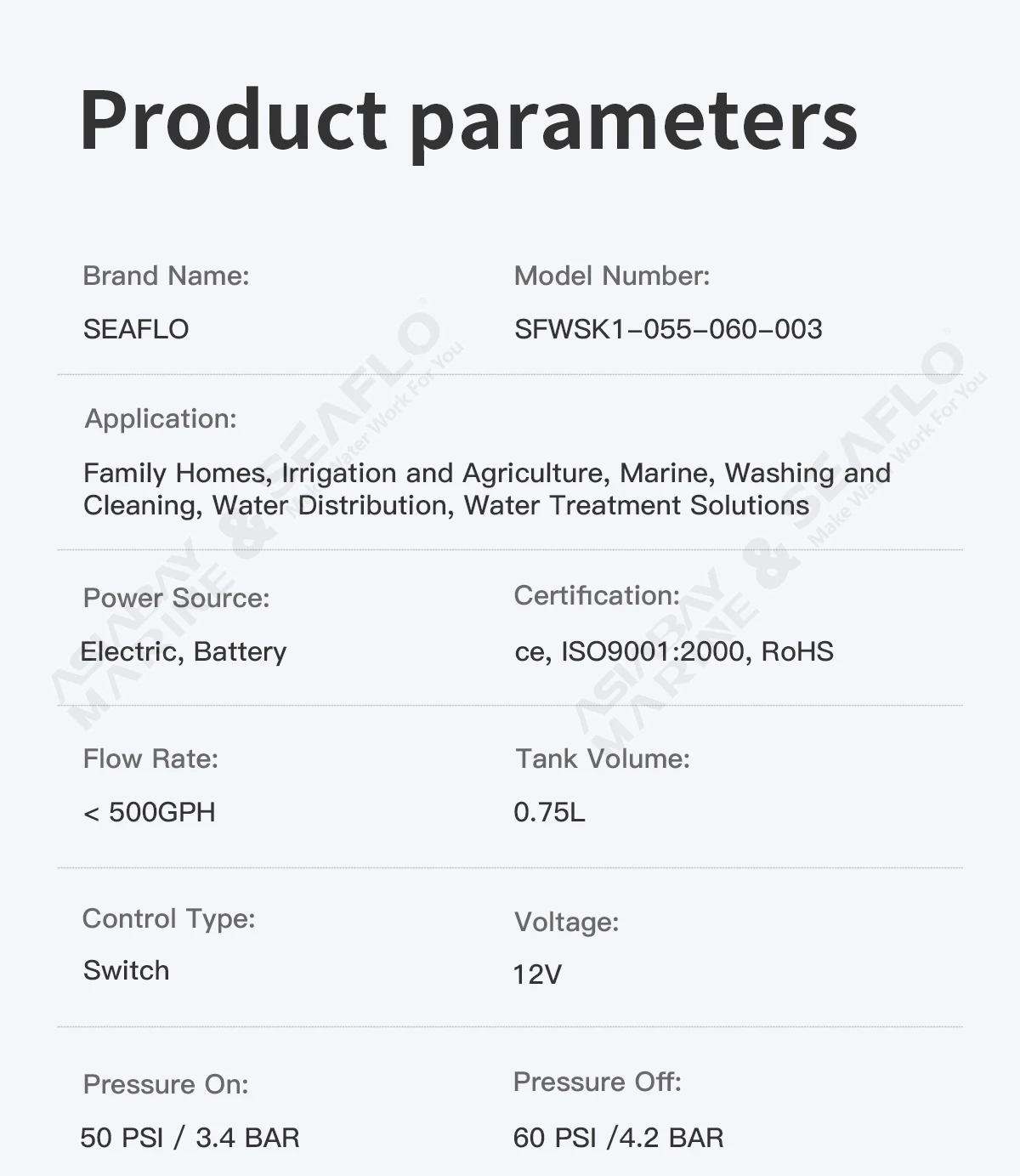Click the Power Source label
This screenshot has height=1176, width=1020.
(176, 598)
